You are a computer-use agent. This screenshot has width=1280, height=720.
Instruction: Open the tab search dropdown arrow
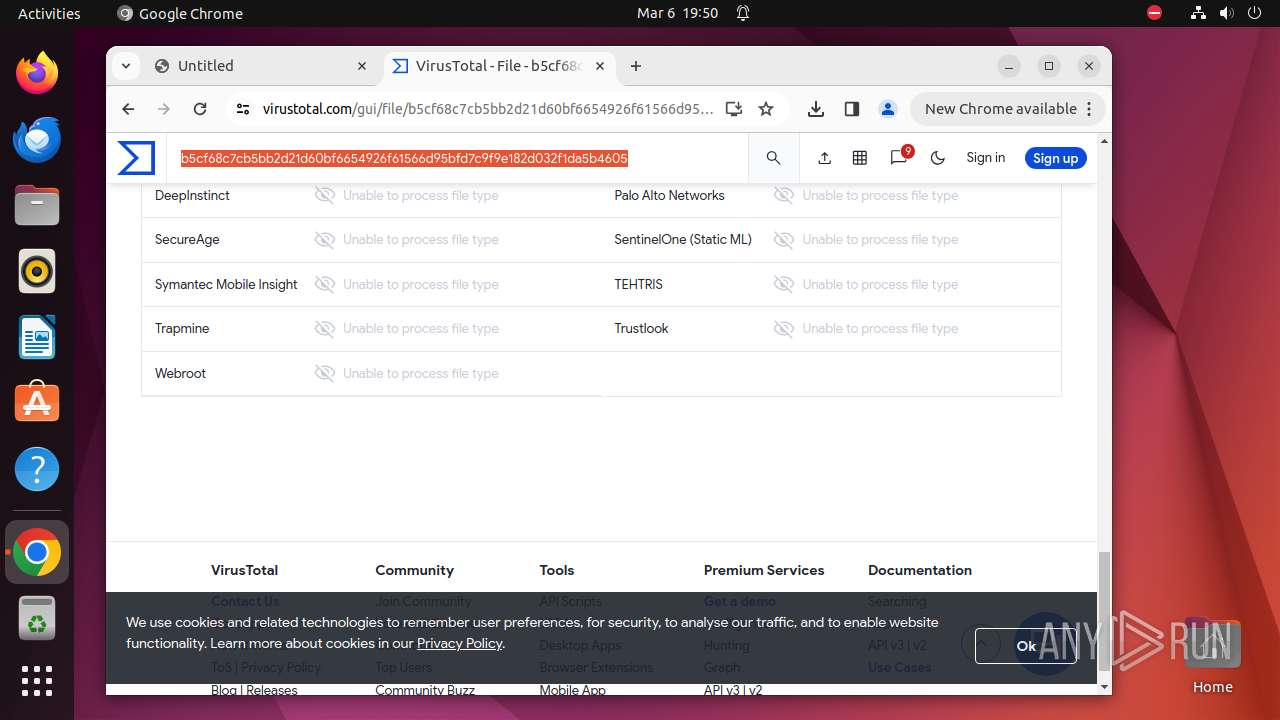(x=125, y=66)
